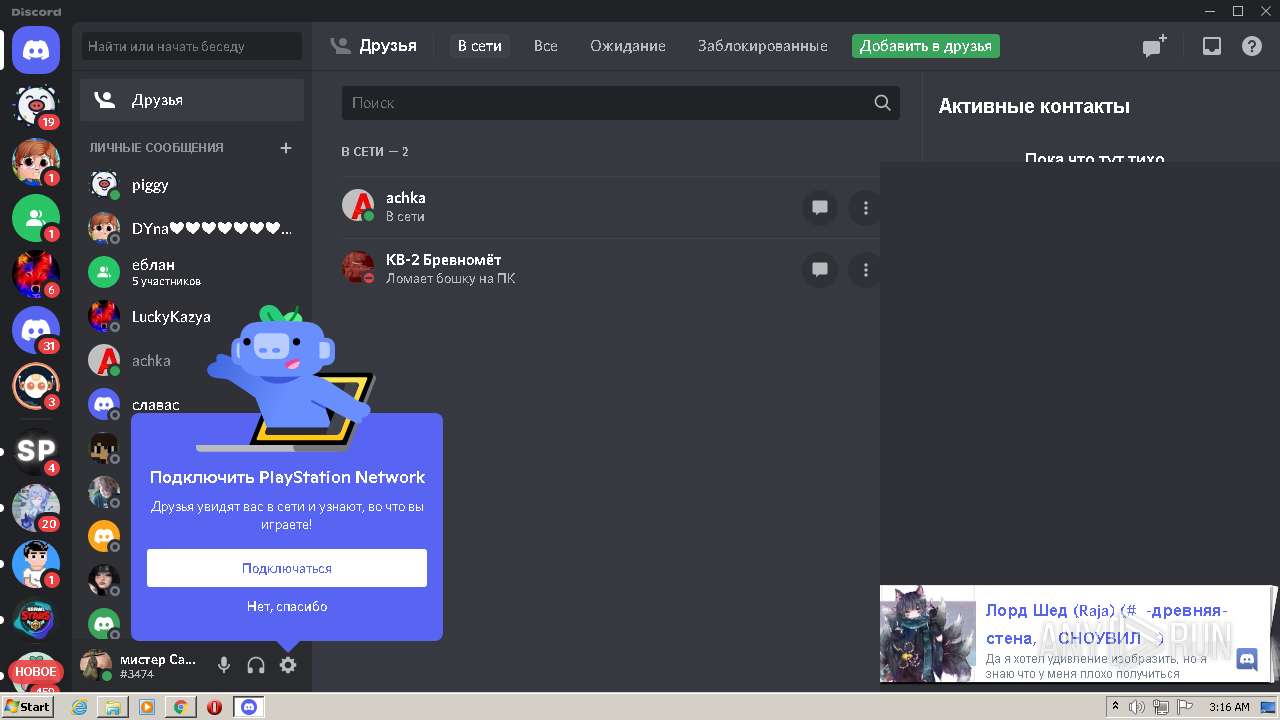Click the 'Друзья' sidebar item
The width and height of the screenshot is (1280, 720).
pos(192,100)
